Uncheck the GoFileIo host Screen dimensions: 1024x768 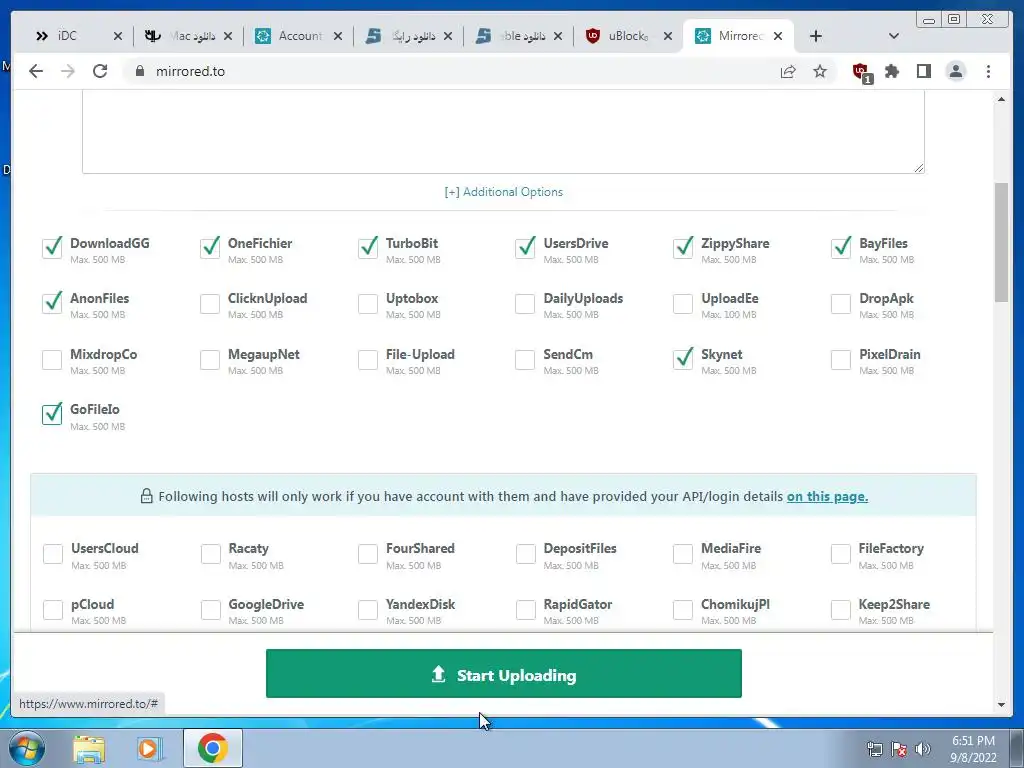pyautogui.click(x=52, y=414)
